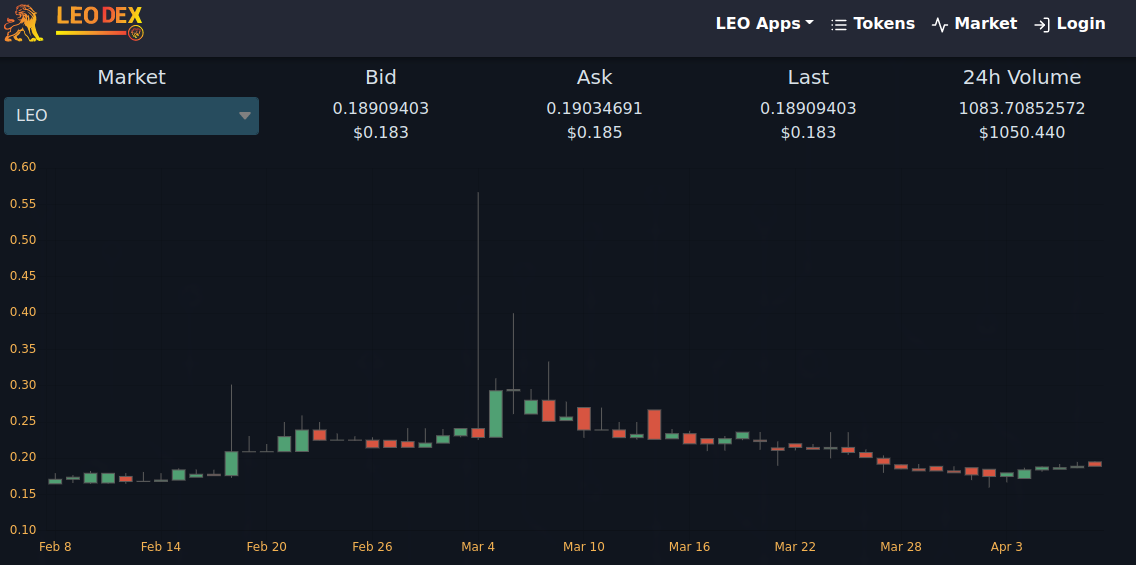Click the large red candle near Mar 14

(654, 424)
